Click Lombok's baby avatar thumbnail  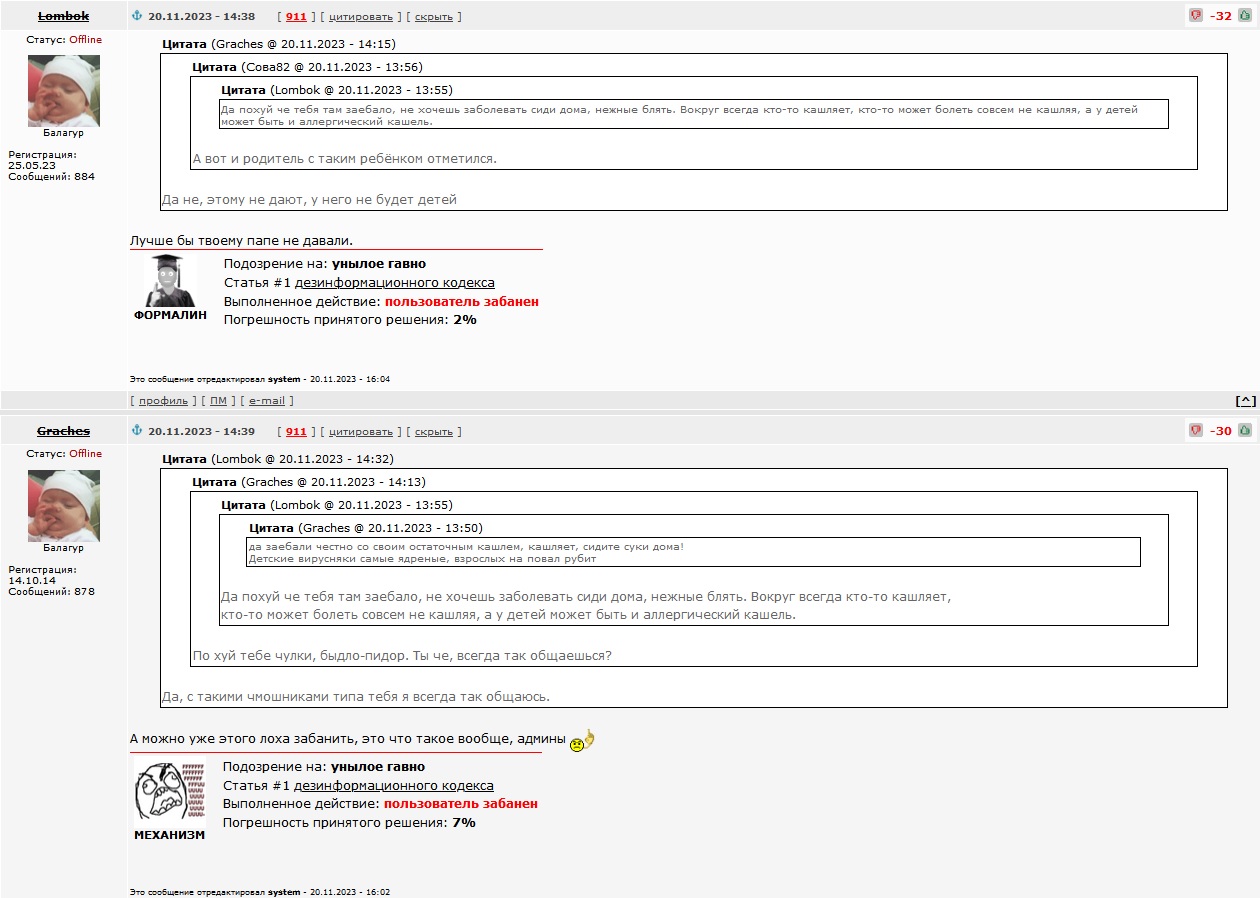pos(64,91)
